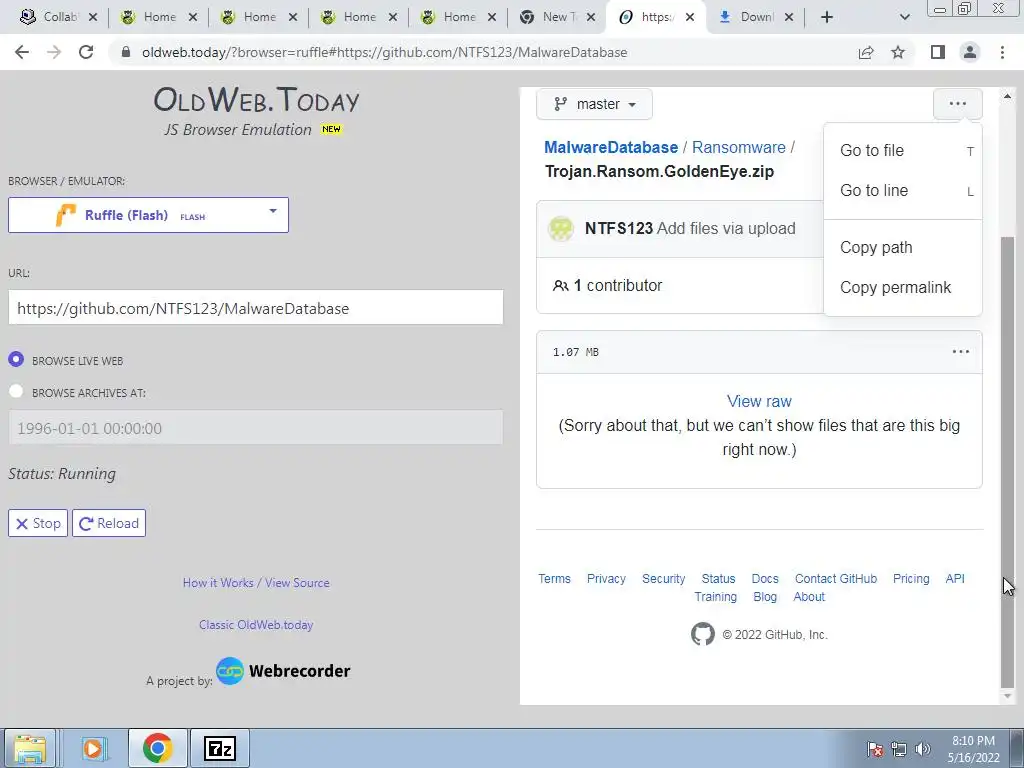The image size is (1024, 768).
Task: Click 1 contributor text
Action: click(618, 285)
